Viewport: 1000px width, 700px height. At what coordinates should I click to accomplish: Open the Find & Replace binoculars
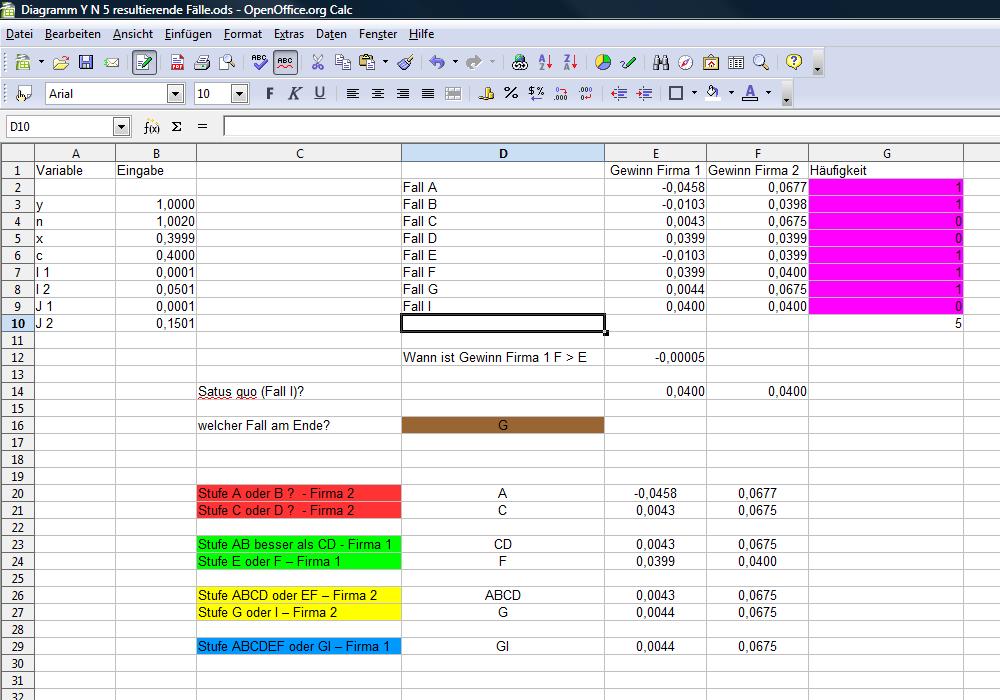click(661, 62)
